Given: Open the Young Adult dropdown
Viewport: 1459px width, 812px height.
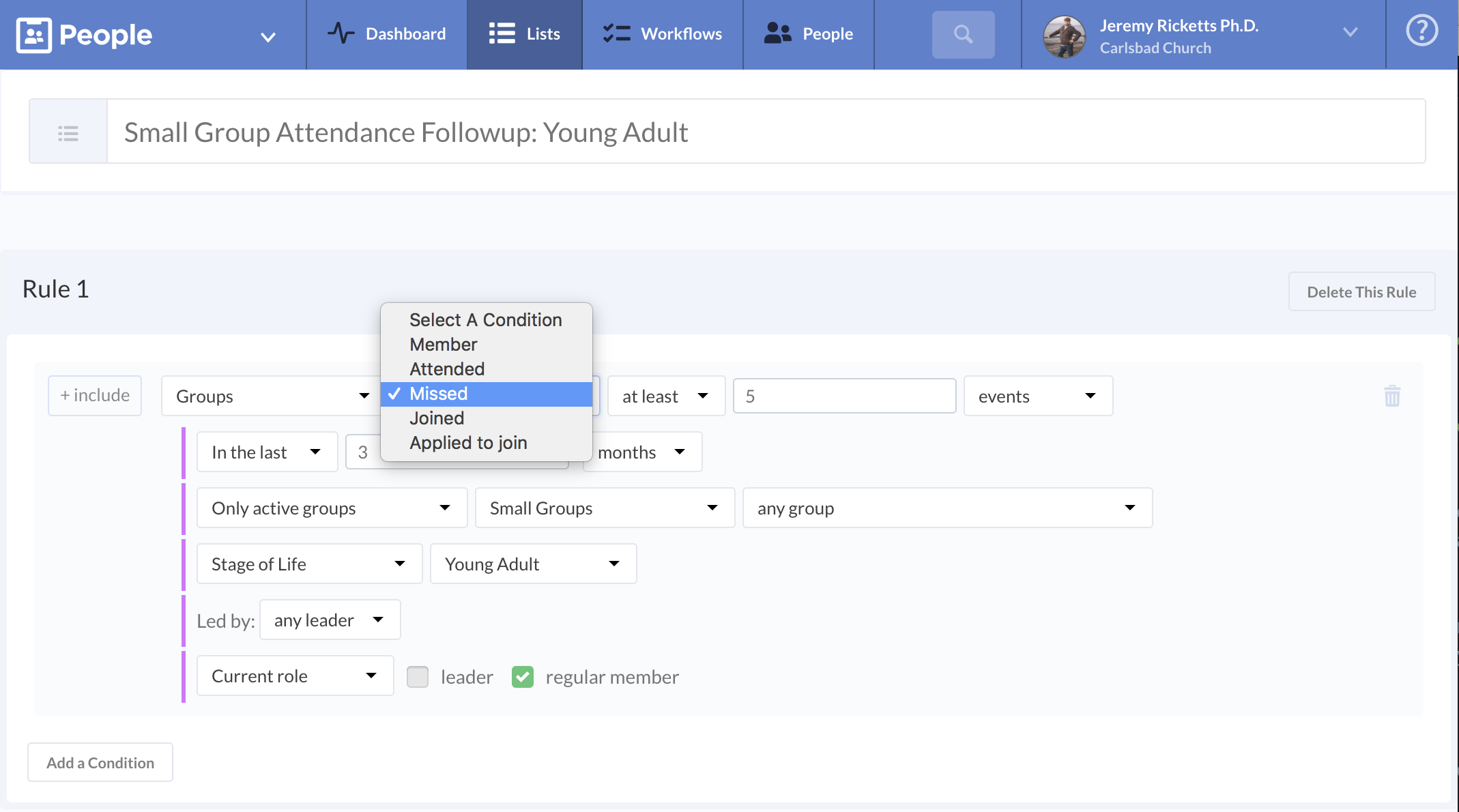Looking at the screenshot, I should point(533,564).
